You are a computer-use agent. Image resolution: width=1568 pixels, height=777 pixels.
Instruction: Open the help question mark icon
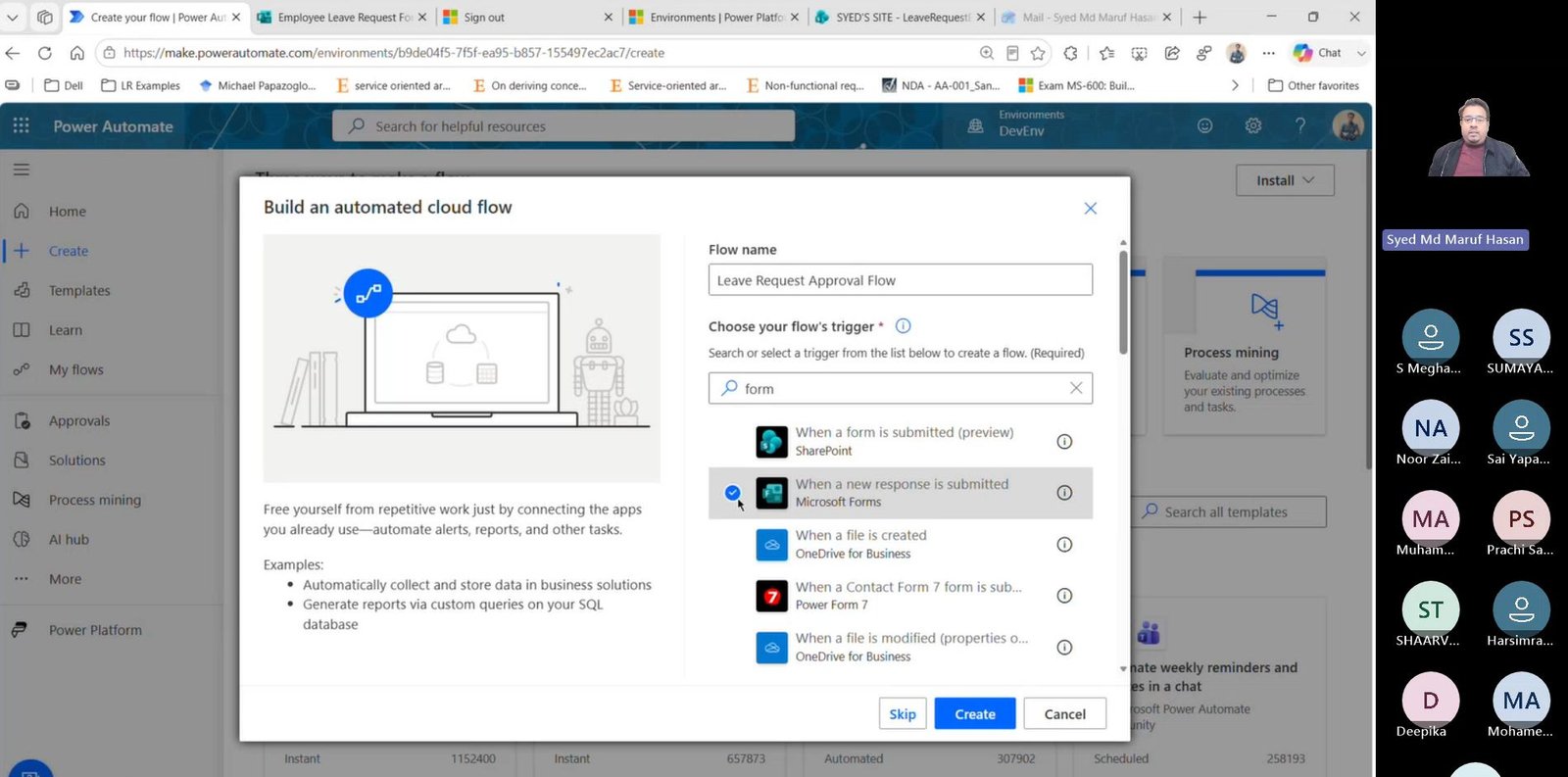pyautogui.click(x=1300, y=126)
